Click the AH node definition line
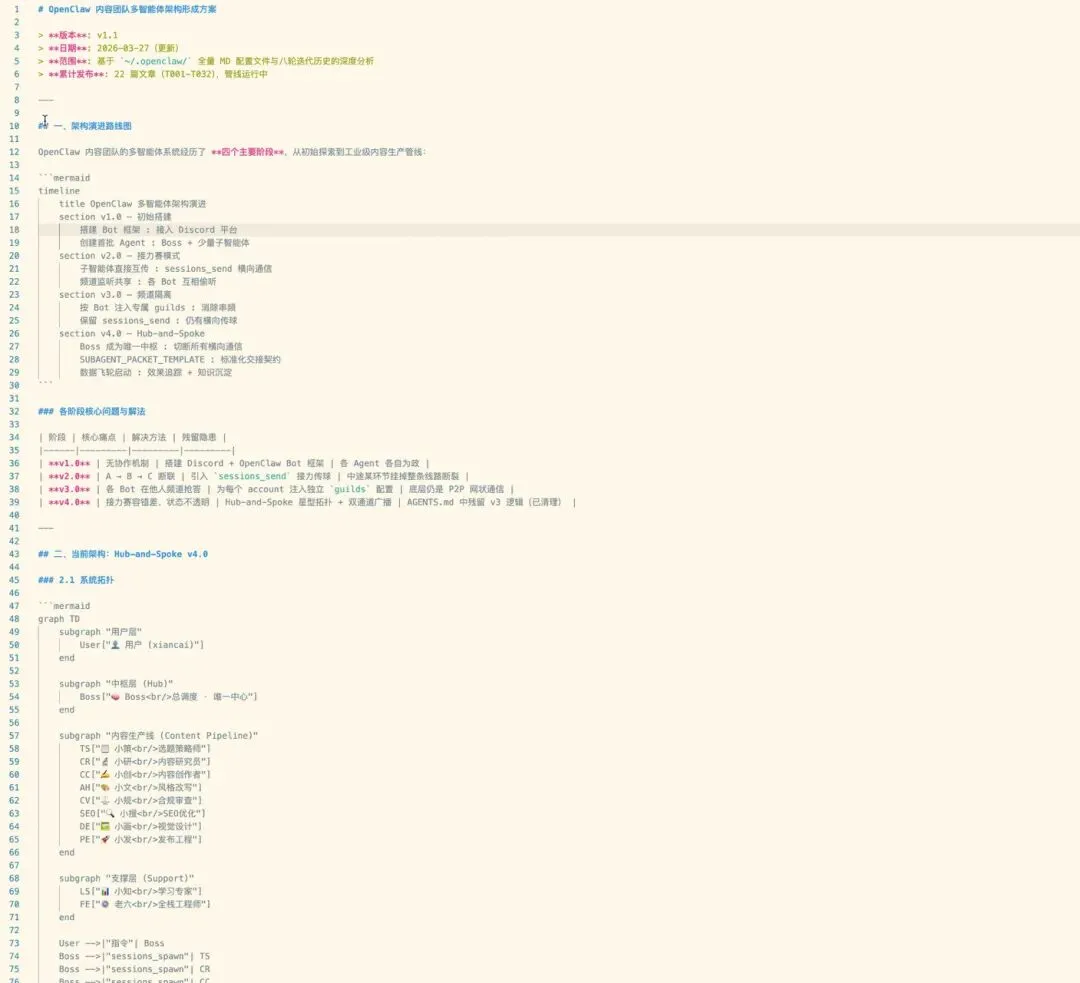 [141, 787]
